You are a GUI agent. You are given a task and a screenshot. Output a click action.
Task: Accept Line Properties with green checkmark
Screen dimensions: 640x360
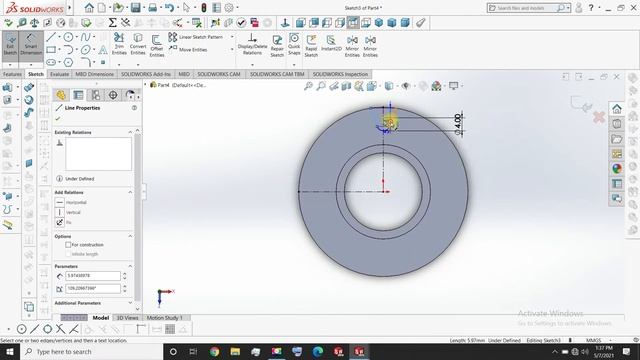tap(58, 119)
